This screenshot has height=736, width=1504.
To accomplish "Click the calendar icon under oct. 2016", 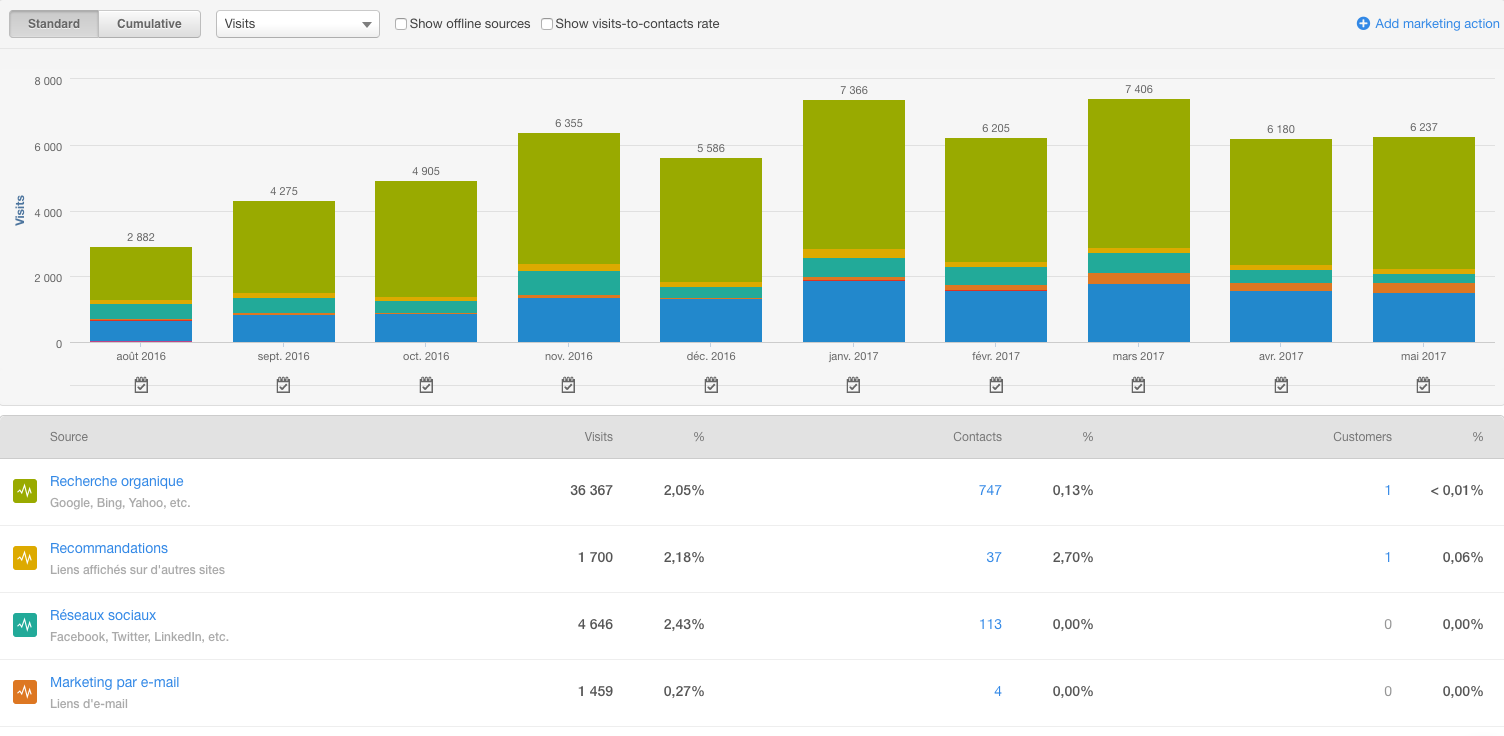I will (x=426, y=385).
